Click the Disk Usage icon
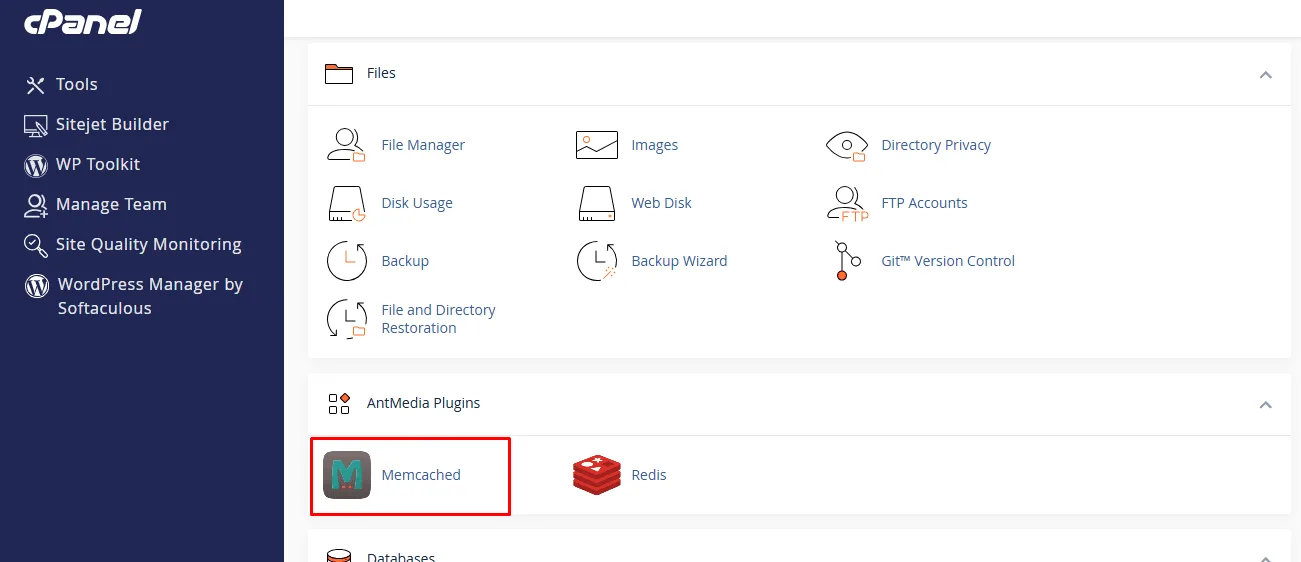The height and width of the screenshot is (562, 1301). tap(346, 203)
